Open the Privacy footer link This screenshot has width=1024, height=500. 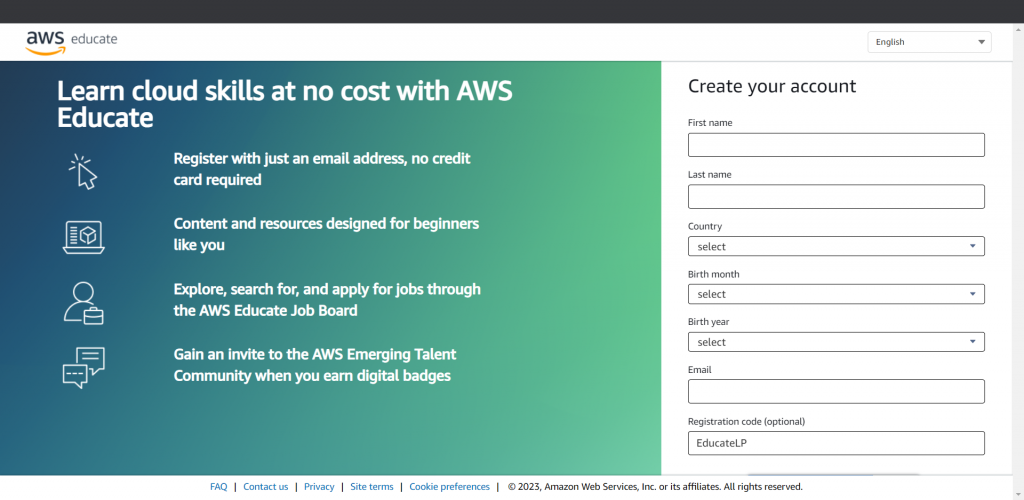319,487
